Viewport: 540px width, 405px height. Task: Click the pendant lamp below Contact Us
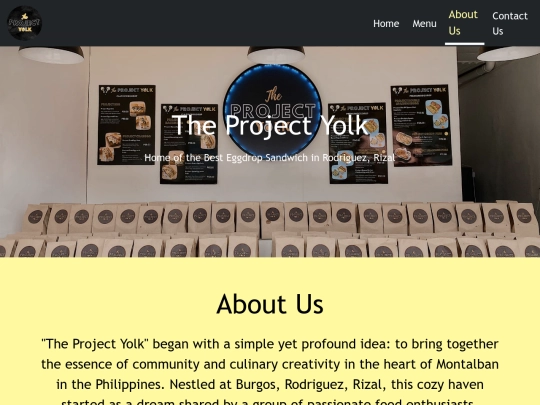(509, 54)
